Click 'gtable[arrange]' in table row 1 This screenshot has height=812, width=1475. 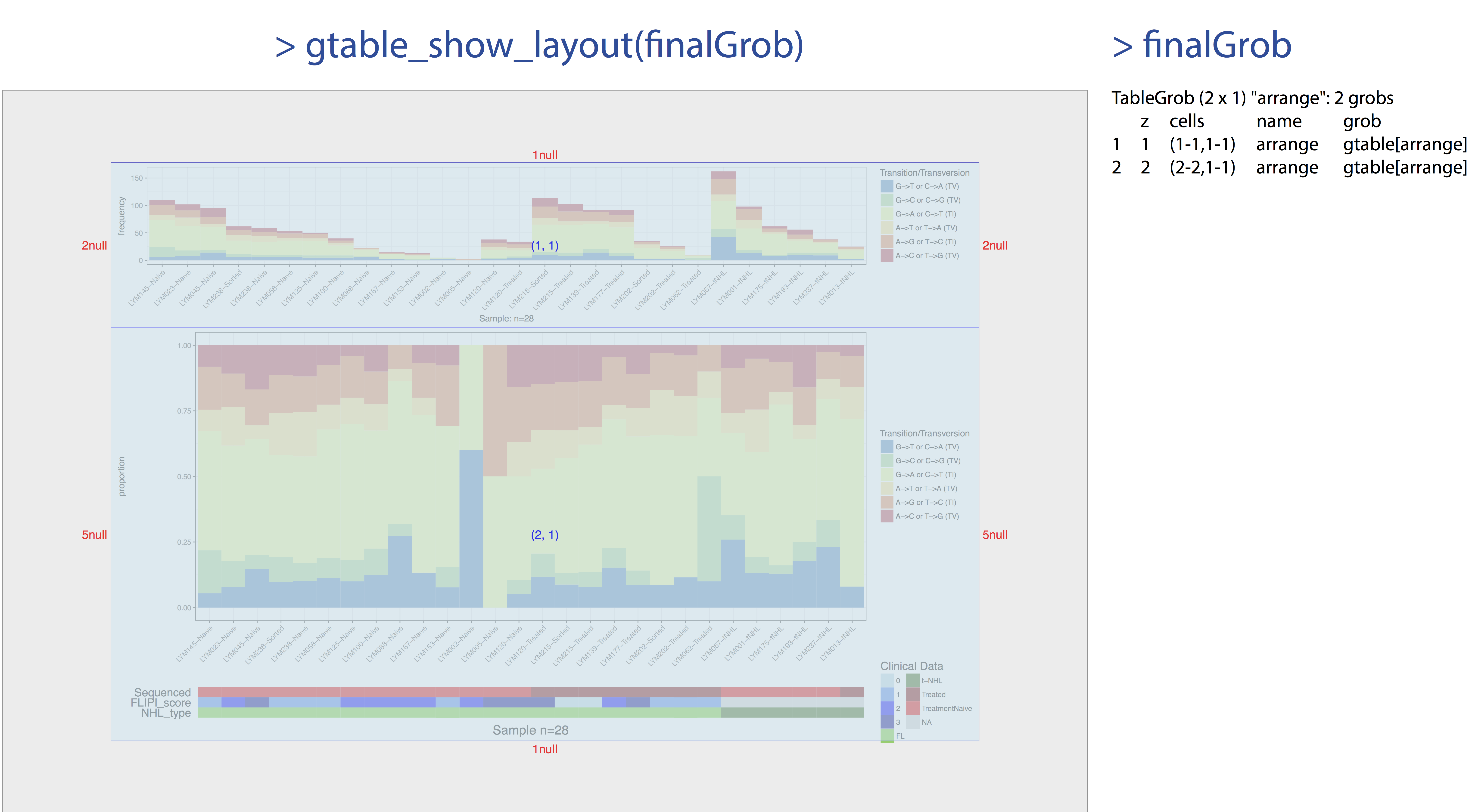pyautogui.click(x=1405, y=145)
